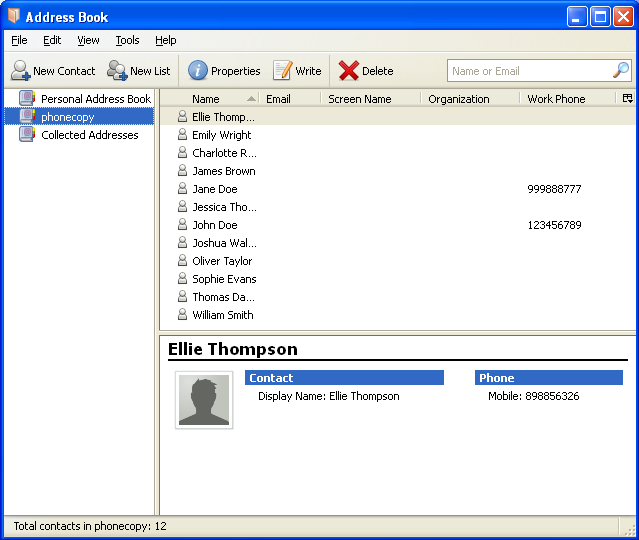This screenshot has width=639, height=540.
Task: Click contact icon next to William Smith
Action: 183,314
